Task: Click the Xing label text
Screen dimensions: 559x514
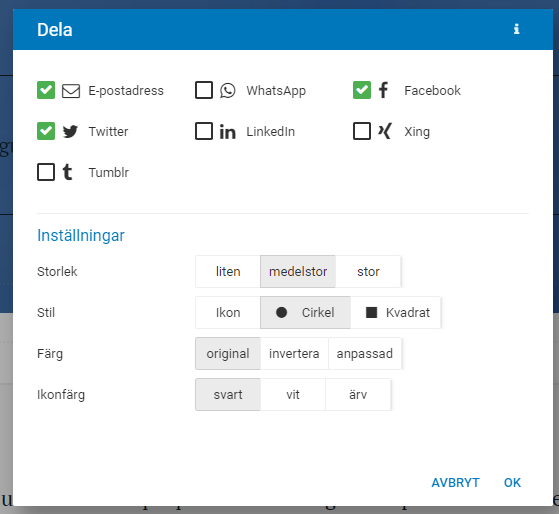Action: pos(417,132)
